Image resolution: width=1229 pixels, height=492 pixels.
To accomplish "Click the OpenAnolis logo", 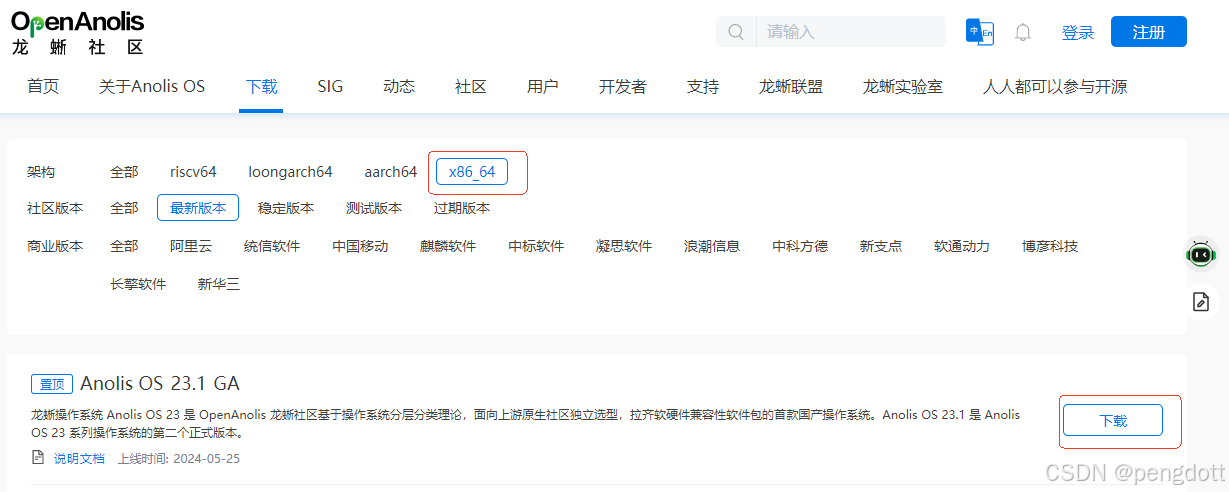I will pos(78,32).
